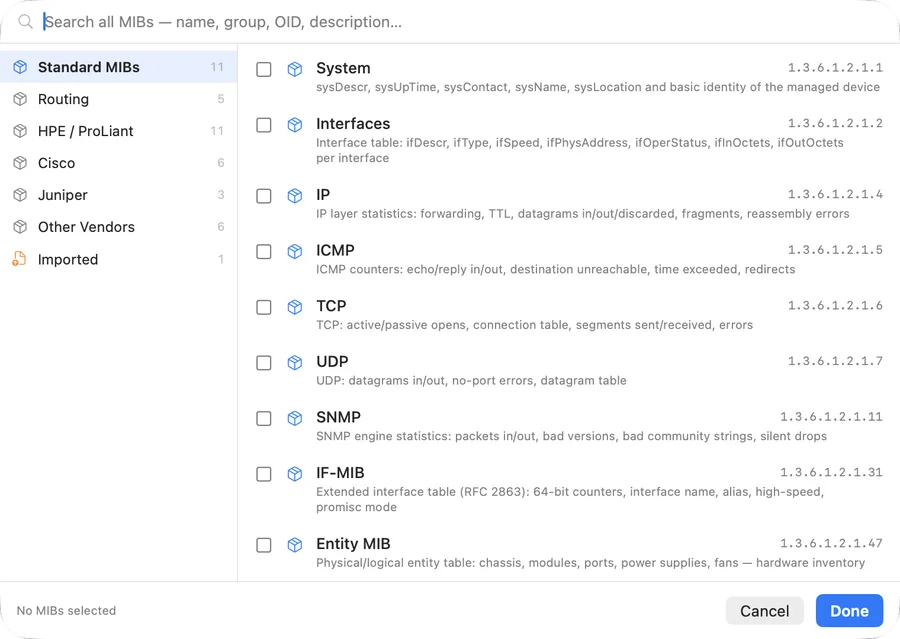Click the Cancel button
The height and width of the screenshot is (639, 900).
pos(764,610)
